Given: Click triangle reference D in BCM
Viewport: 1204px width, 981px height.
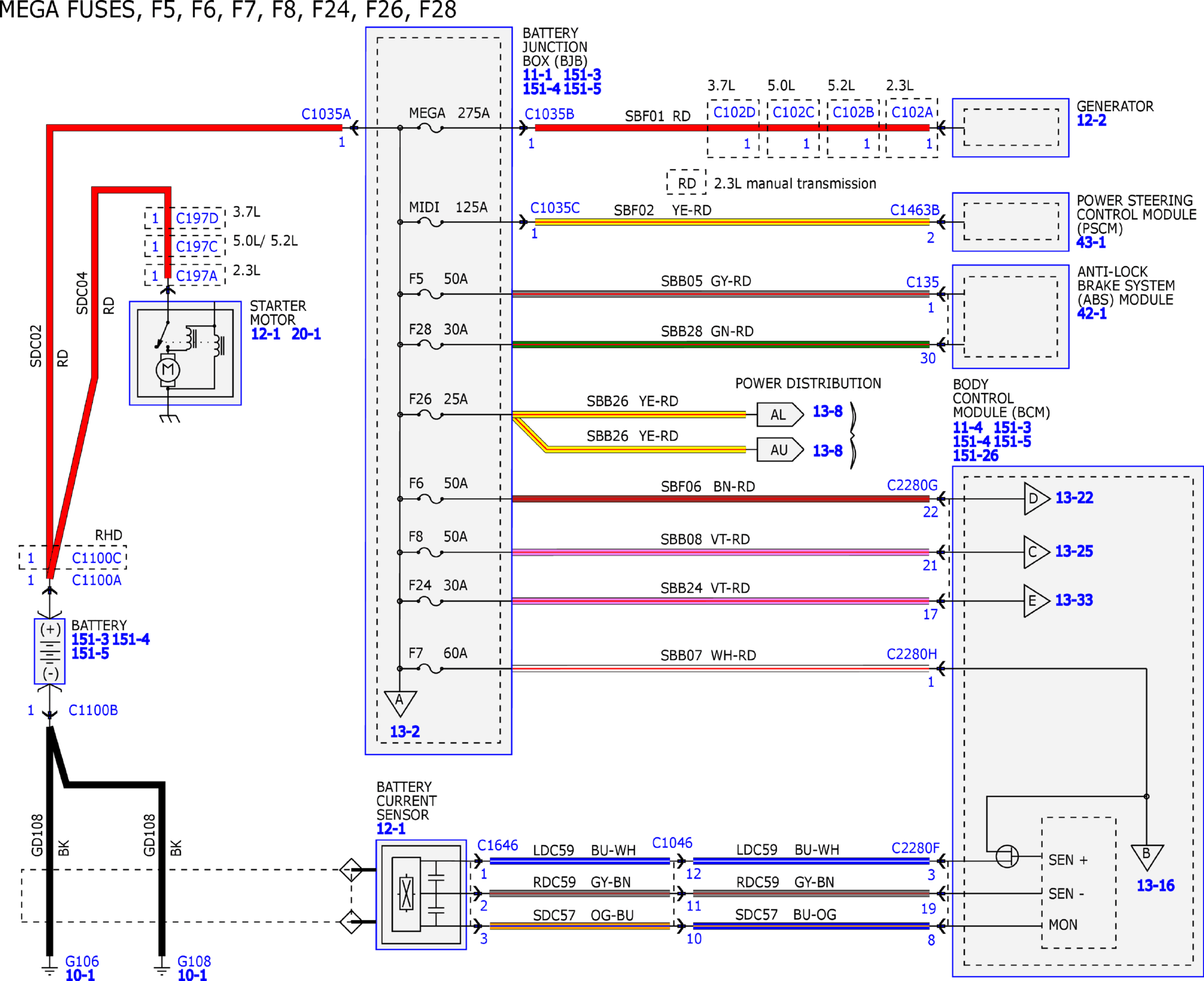Looking at the screenshot, I should [1037, 499].
